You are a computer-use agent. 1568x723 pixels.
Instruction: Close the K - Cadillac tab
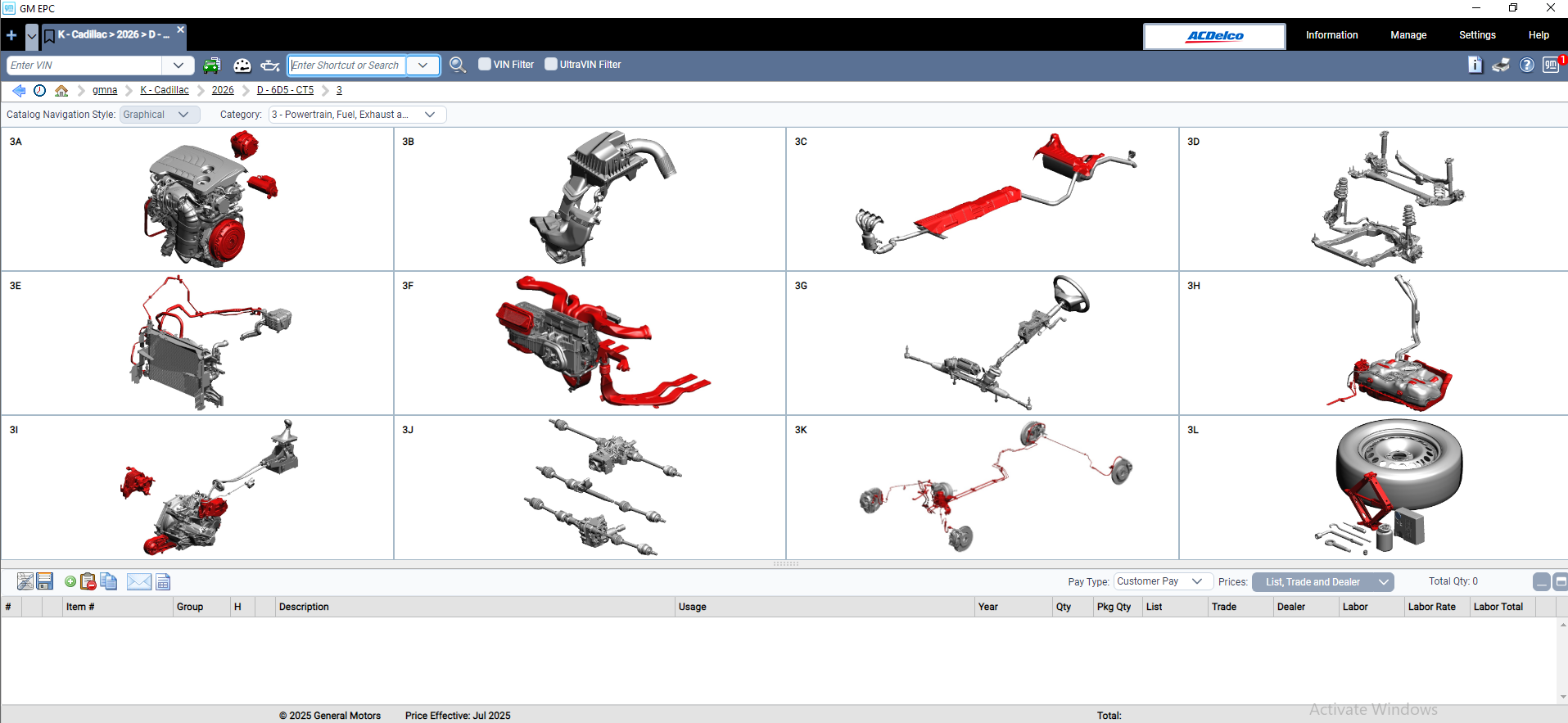point(181,29)
